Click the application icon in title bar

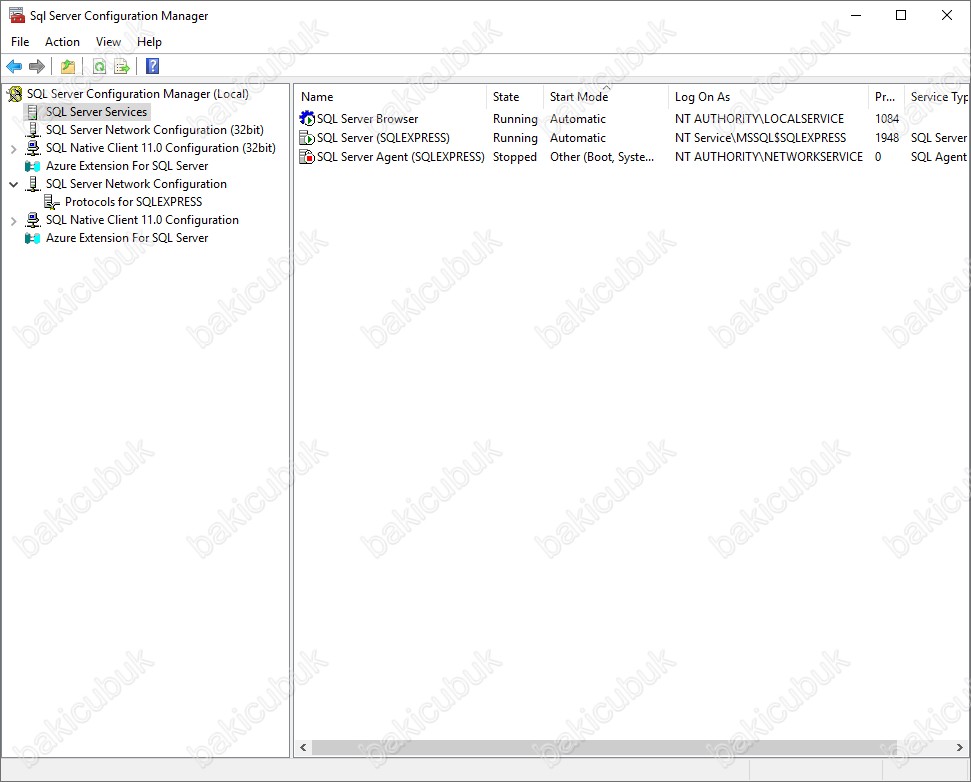(x=17, y=15)
